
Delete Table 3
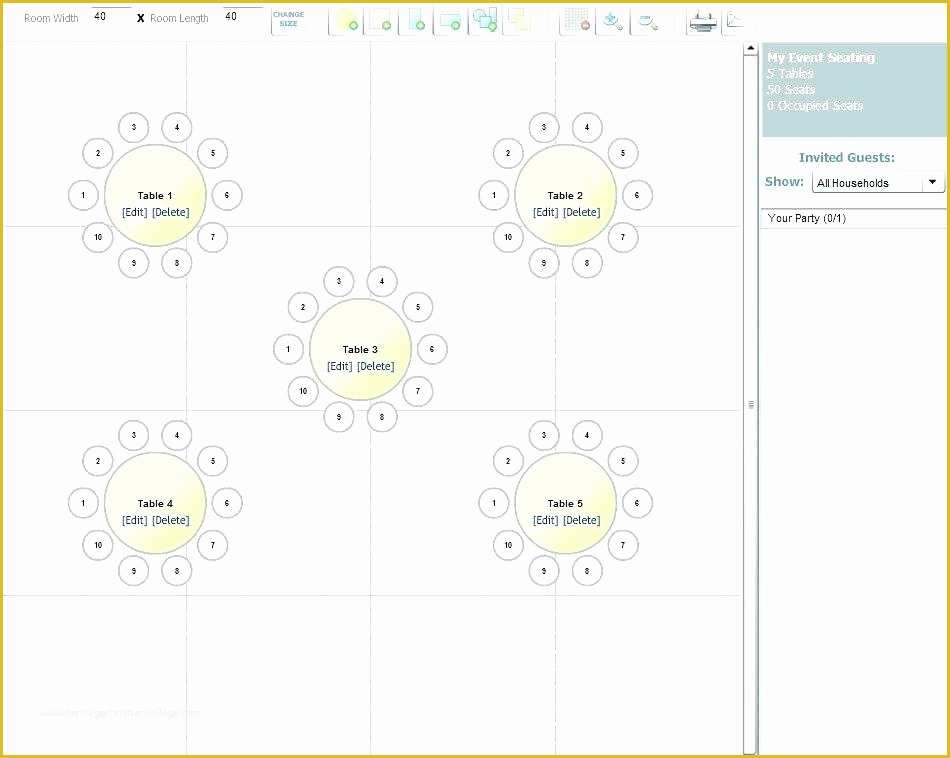376,366
